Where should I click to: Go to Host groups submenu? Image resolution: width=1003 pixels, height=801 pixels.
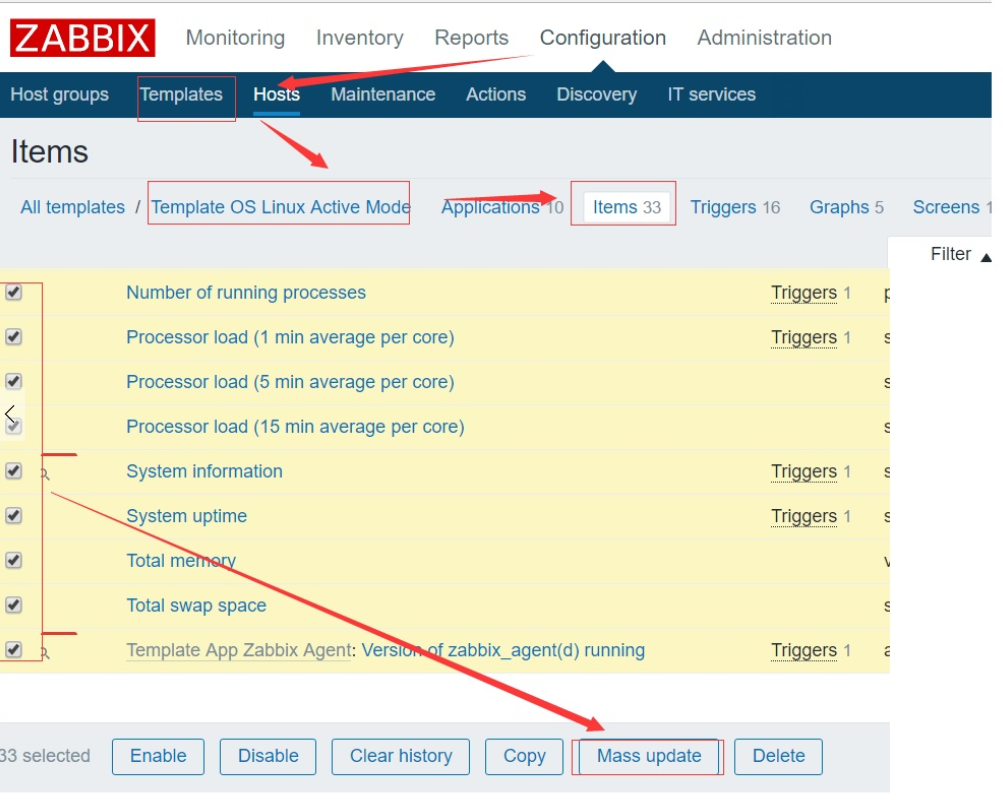(59, 95)
